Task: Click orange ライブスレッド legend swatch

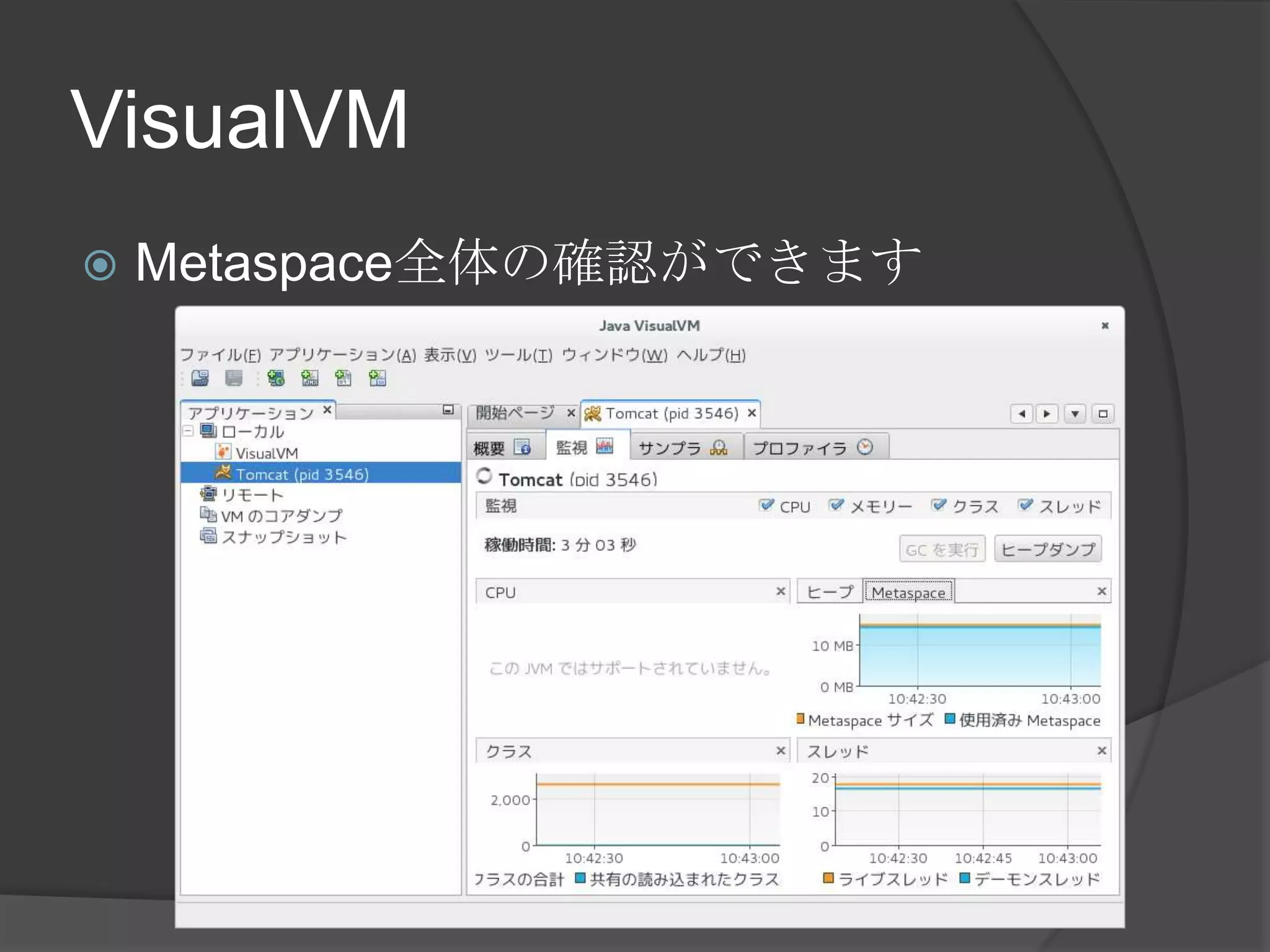Action: 828,878
